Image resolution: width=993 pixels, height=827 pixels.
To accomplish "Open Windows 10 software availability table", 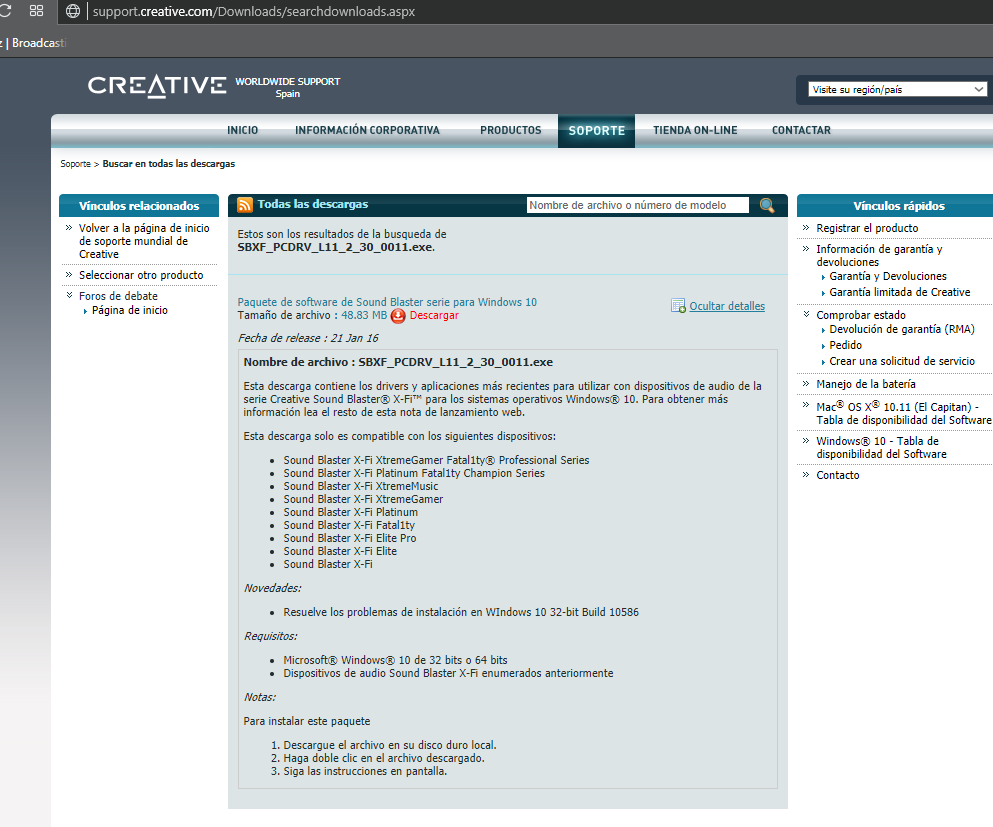I will 881,448.
